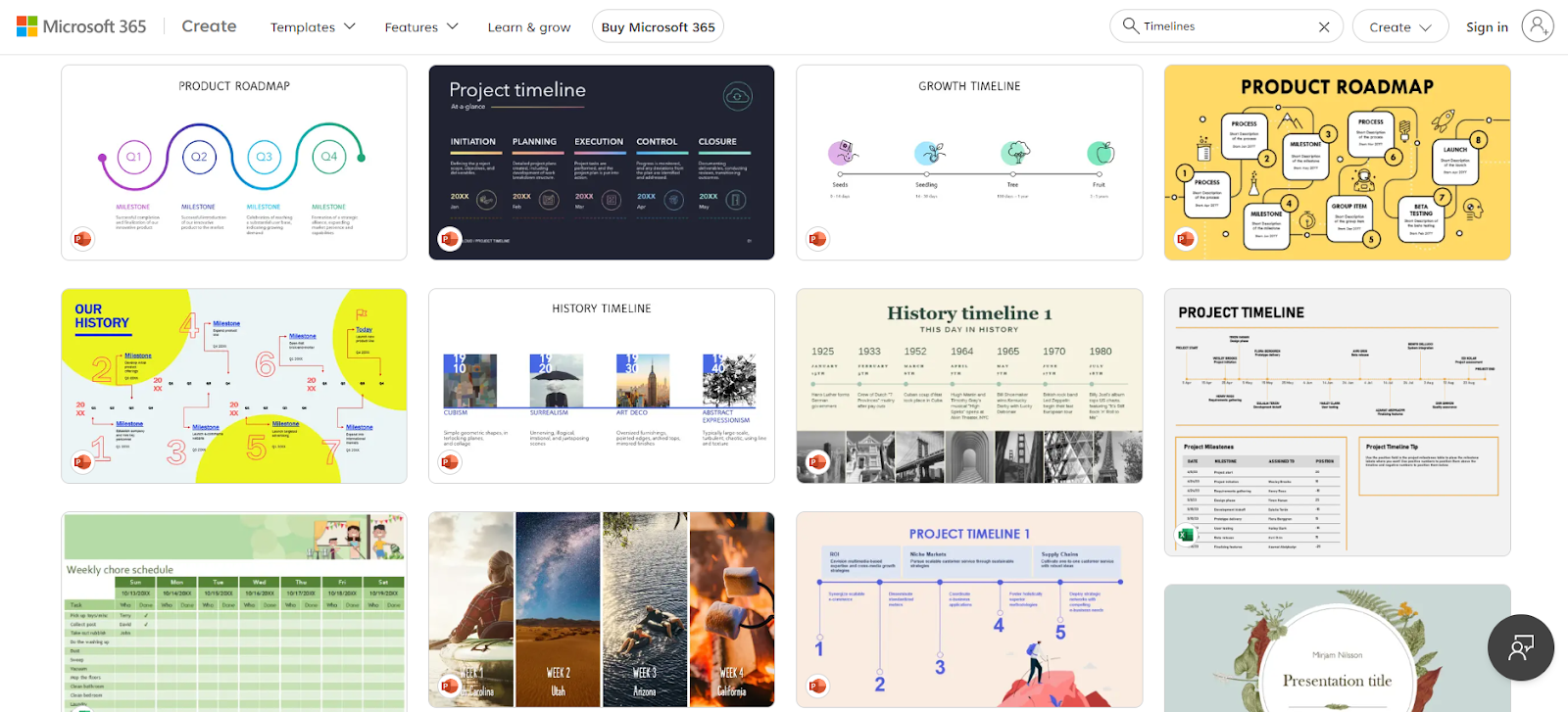
Task: Click the Tree icon on Growth Timeline
Action: [x=1016, y=153]
